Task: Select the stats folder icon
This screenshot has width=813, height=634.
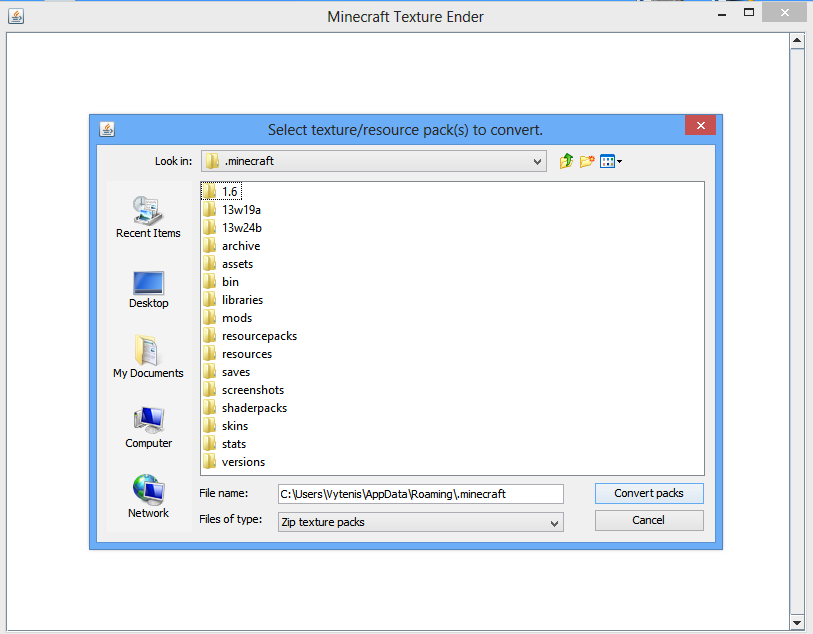Action: (209, 444)
